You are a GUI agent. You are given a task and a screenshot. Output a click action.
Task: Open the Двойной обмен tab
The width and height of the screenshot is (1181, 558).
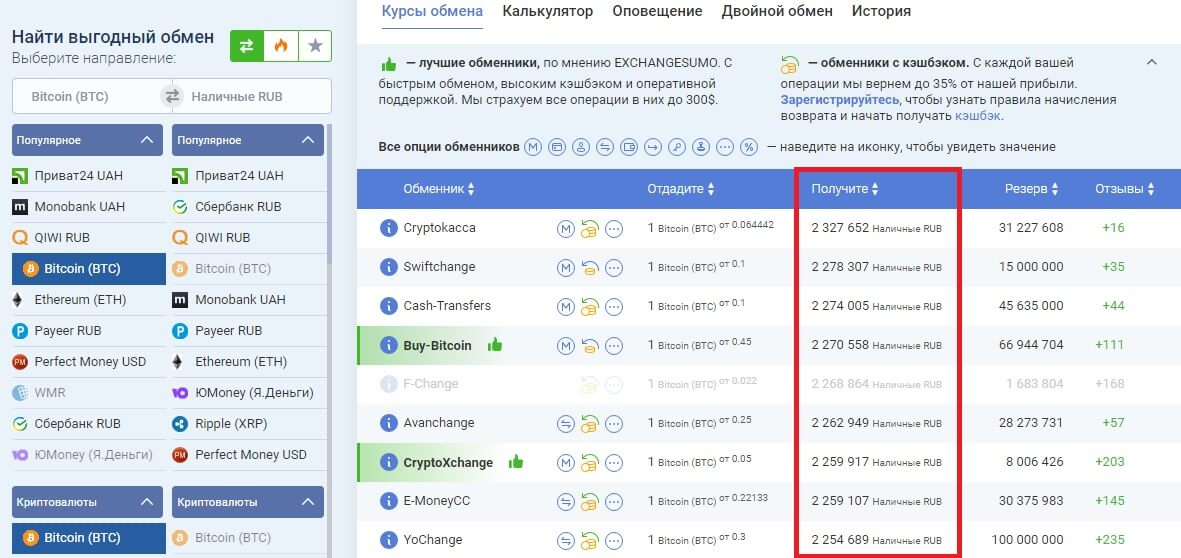coord(777,11)
